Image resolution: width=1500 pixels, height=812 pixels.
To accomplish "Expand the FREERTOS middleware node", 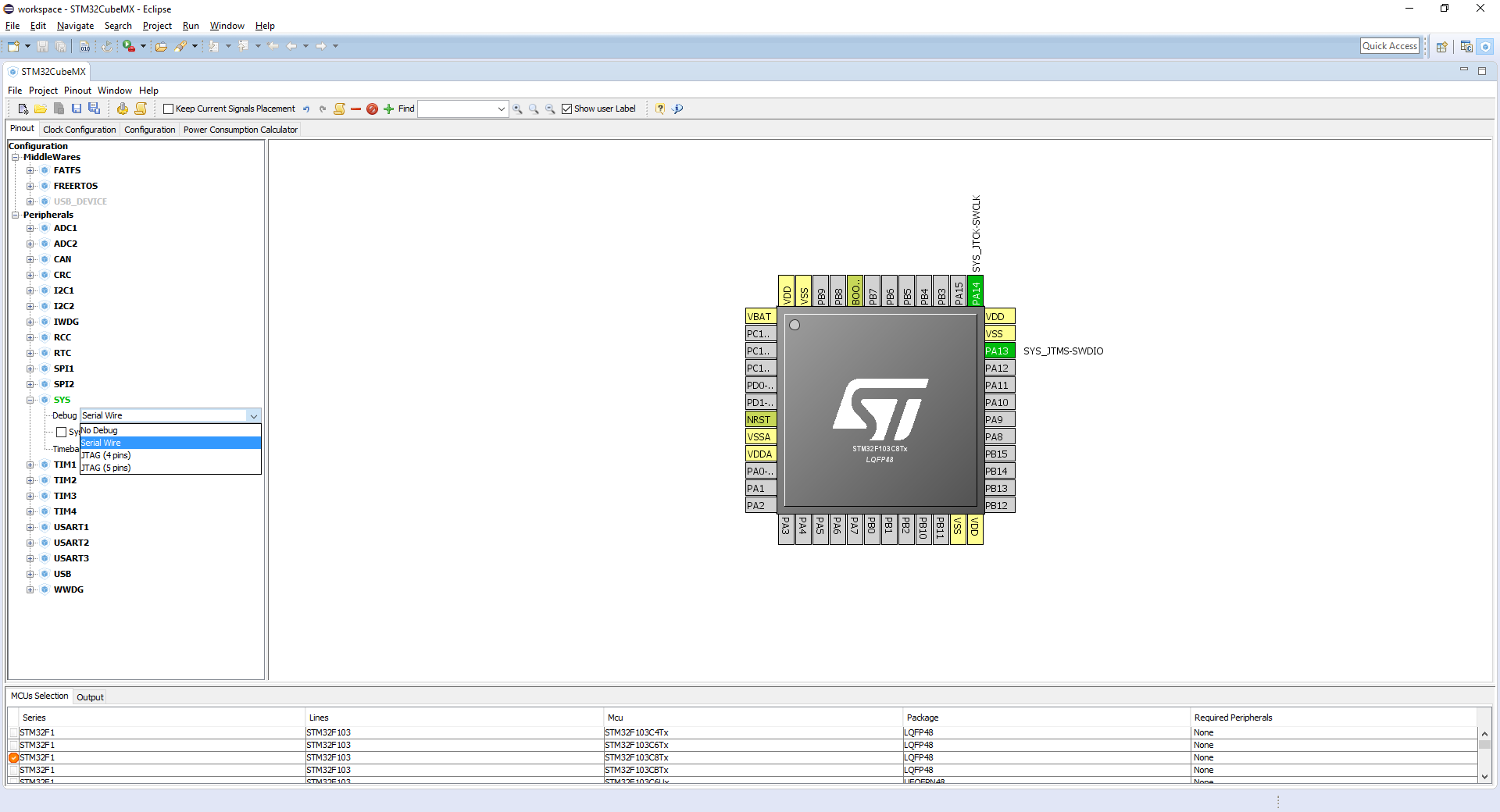I will pyautogui.click(x=30, y=186).
